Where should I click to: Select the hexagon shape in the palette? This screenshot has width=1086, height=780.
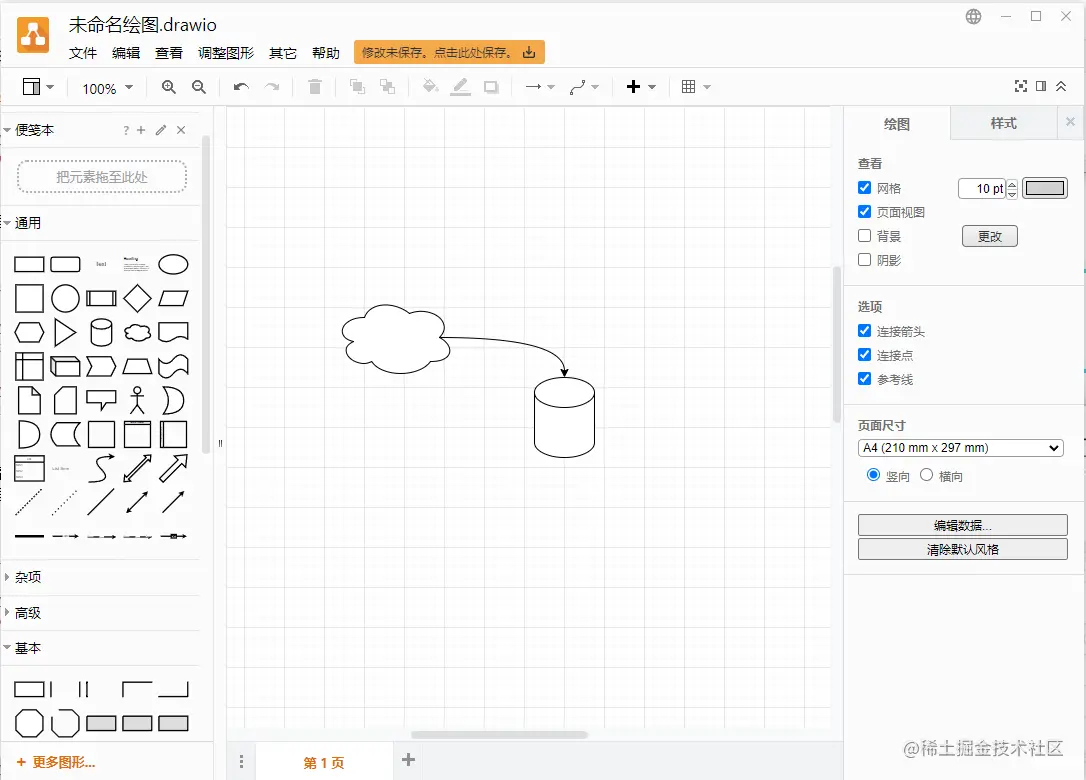pos(29,333)
